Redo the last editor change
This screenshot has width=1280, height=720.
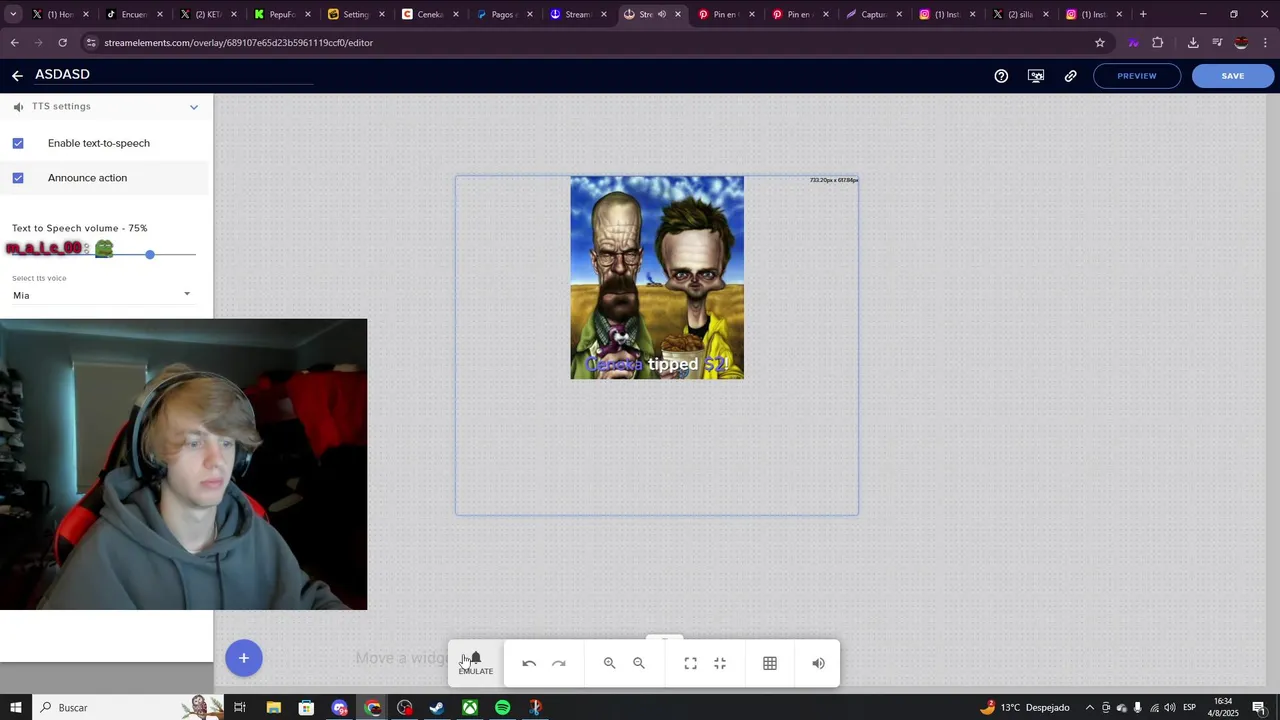pos(559,663)
